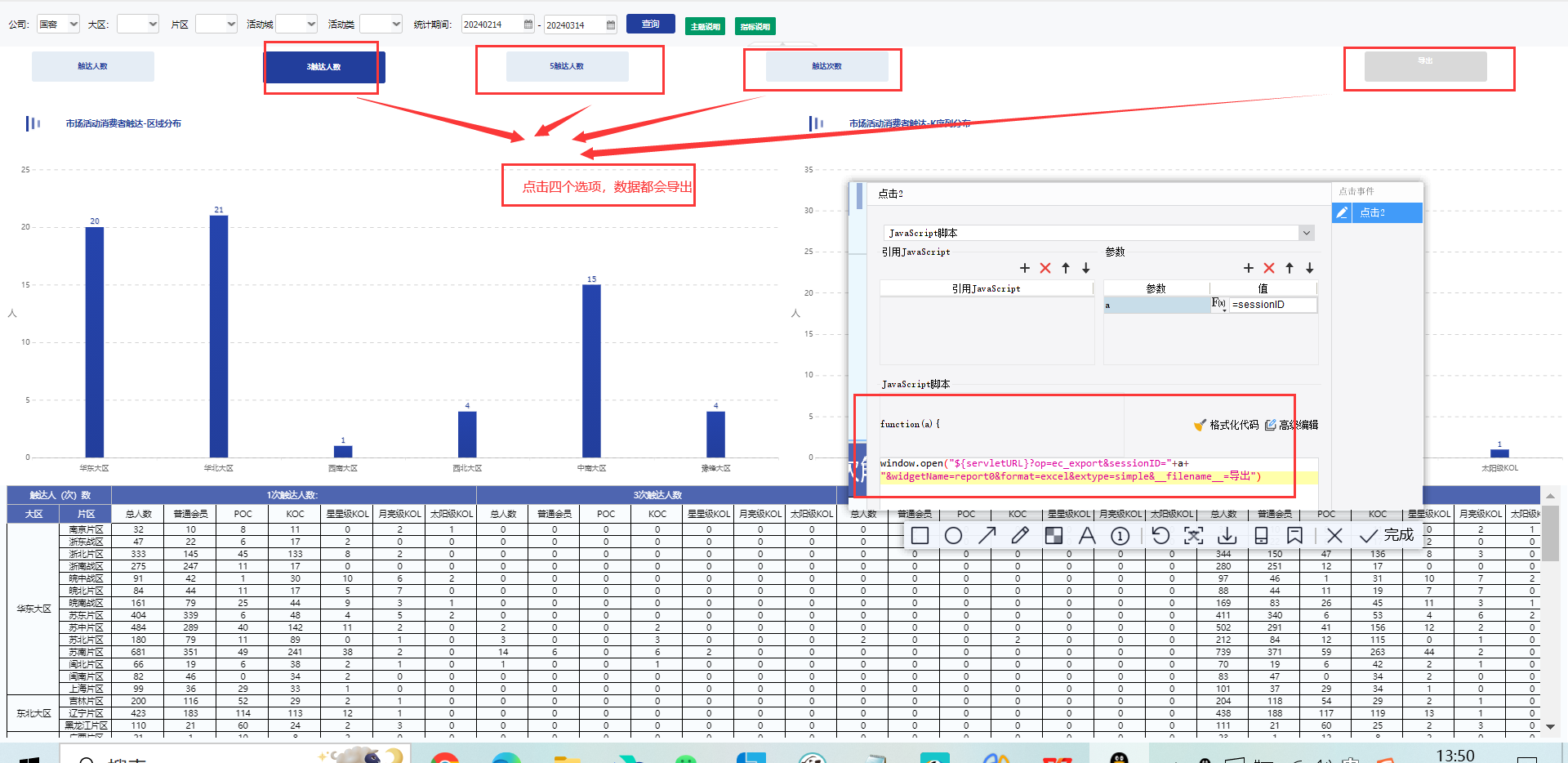Viewport: 1568px width, 763px height.
Task: Open 高级编辑 advanced editor
Action: (x=1292, y=425)
